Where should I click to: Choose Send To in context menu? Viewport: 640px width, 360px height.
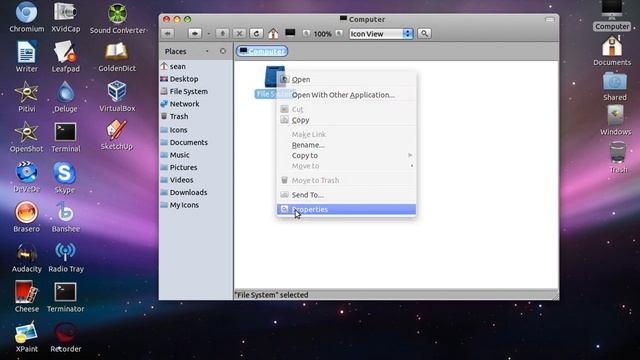point(347,195)
